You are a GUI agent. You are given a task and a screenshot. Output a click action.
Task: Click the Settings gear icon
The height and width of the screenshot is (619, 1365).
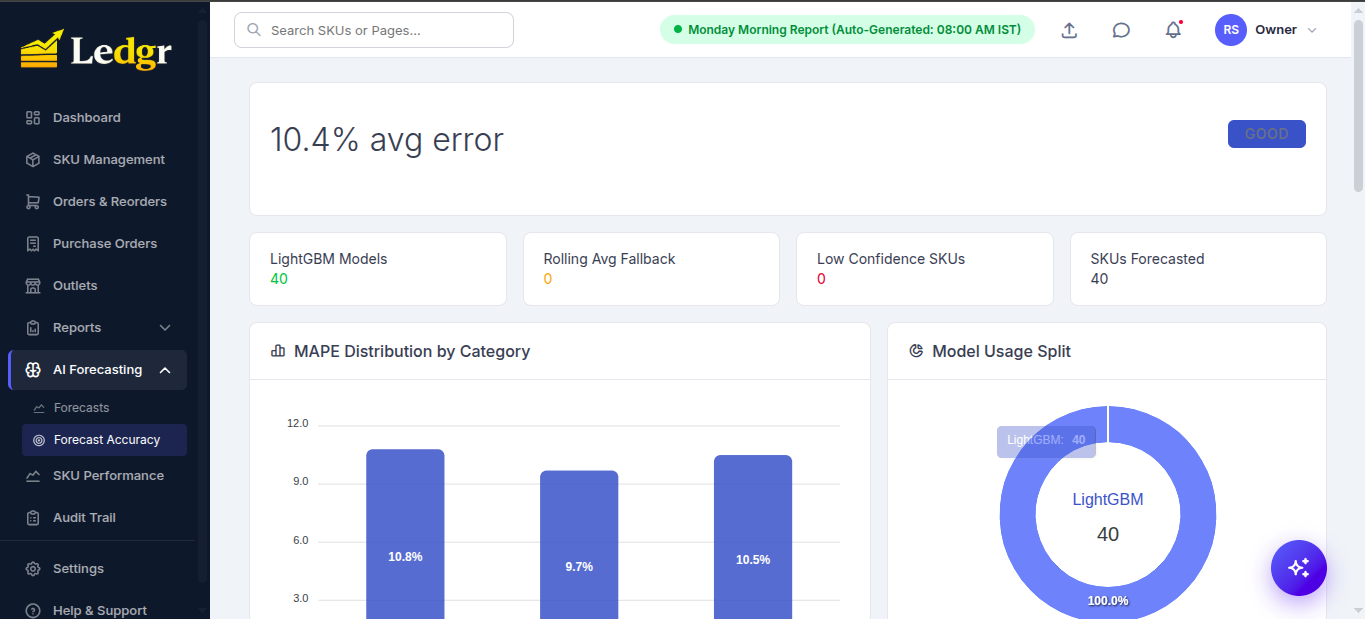click(x=33, y=569)
